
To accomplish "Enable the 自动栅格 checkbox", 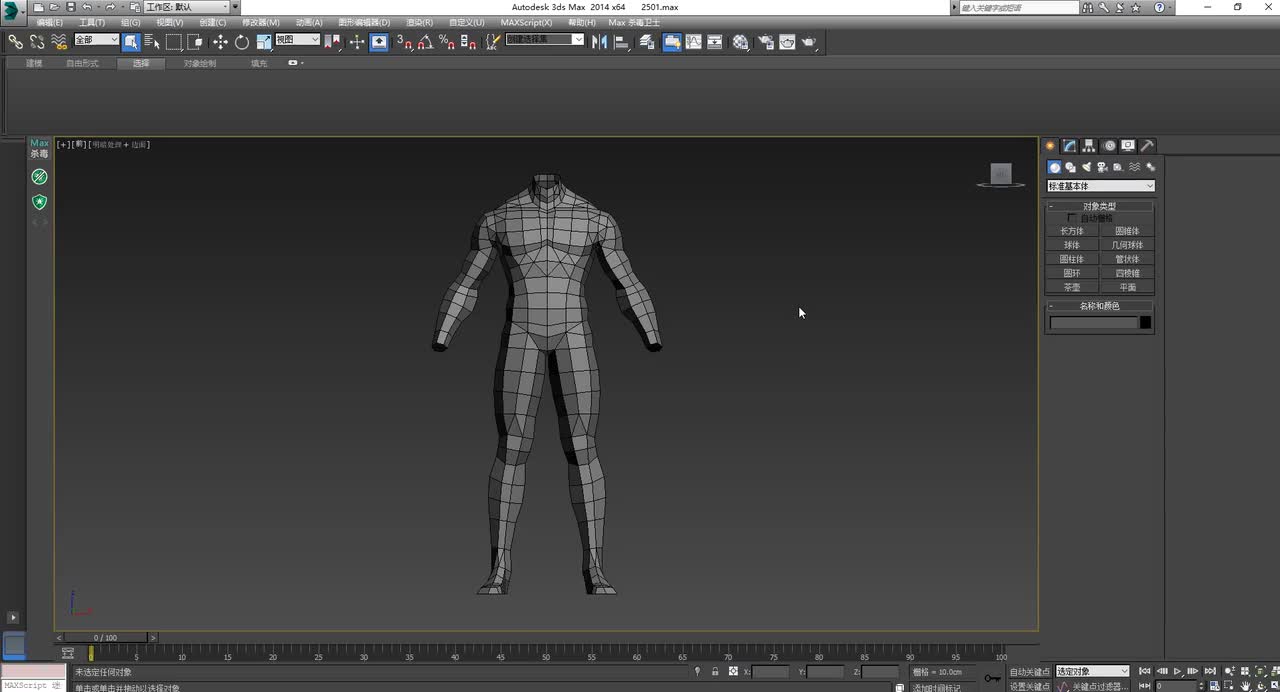I will pos(1073,218).
